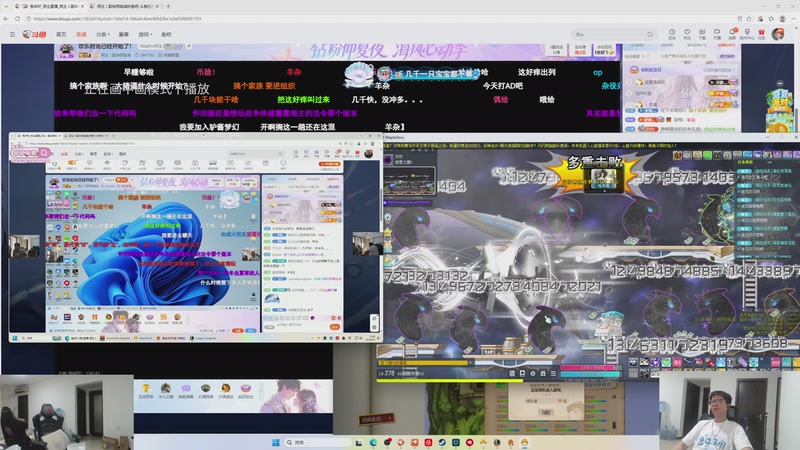800x450 pixels.
Task: Click the 成为粉丝 become-fan button
Action: click(x=727, y=56)
